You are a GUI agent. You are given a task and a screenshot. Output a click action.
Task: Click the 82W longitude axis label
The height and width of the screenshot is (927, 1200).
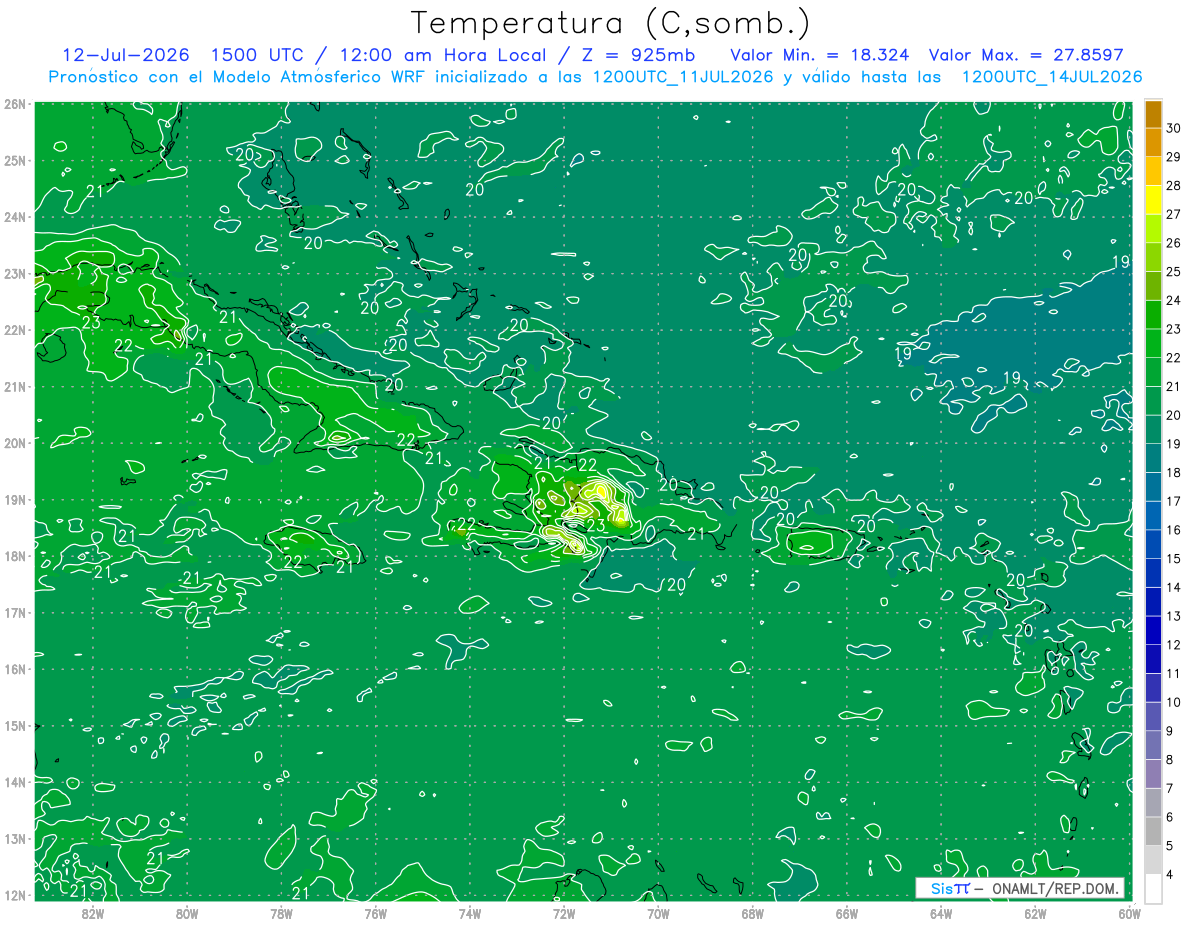coord(93,914)
